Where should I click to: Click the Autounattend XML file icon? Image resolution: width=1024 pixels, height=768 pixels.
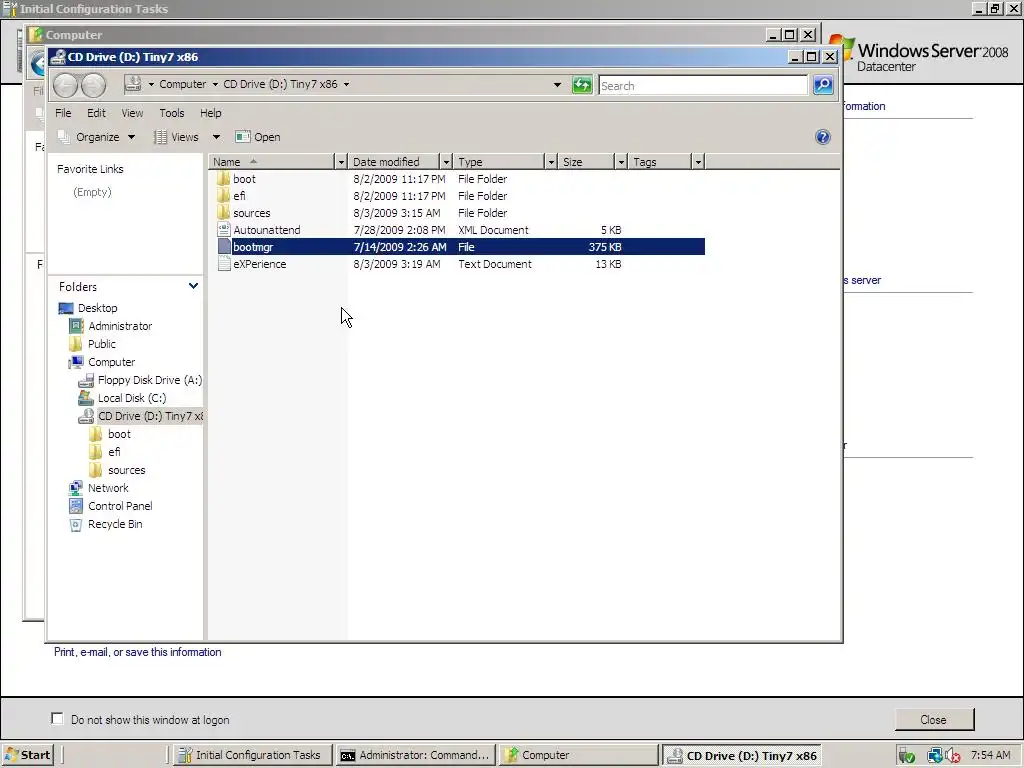(x=223, y=229)
